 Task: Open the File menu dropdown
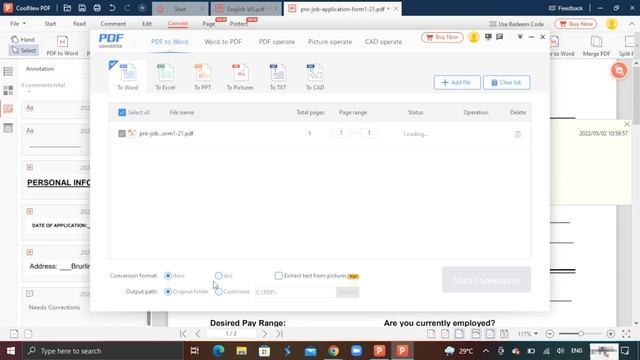[18, 24]
